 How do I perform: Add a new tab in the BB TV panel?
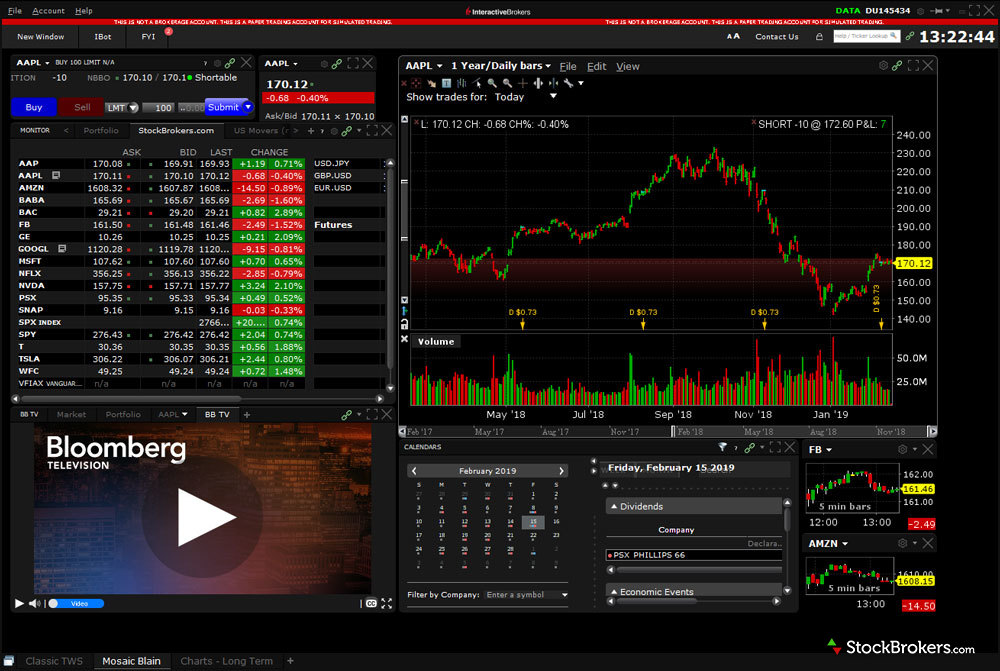[247, 415]
